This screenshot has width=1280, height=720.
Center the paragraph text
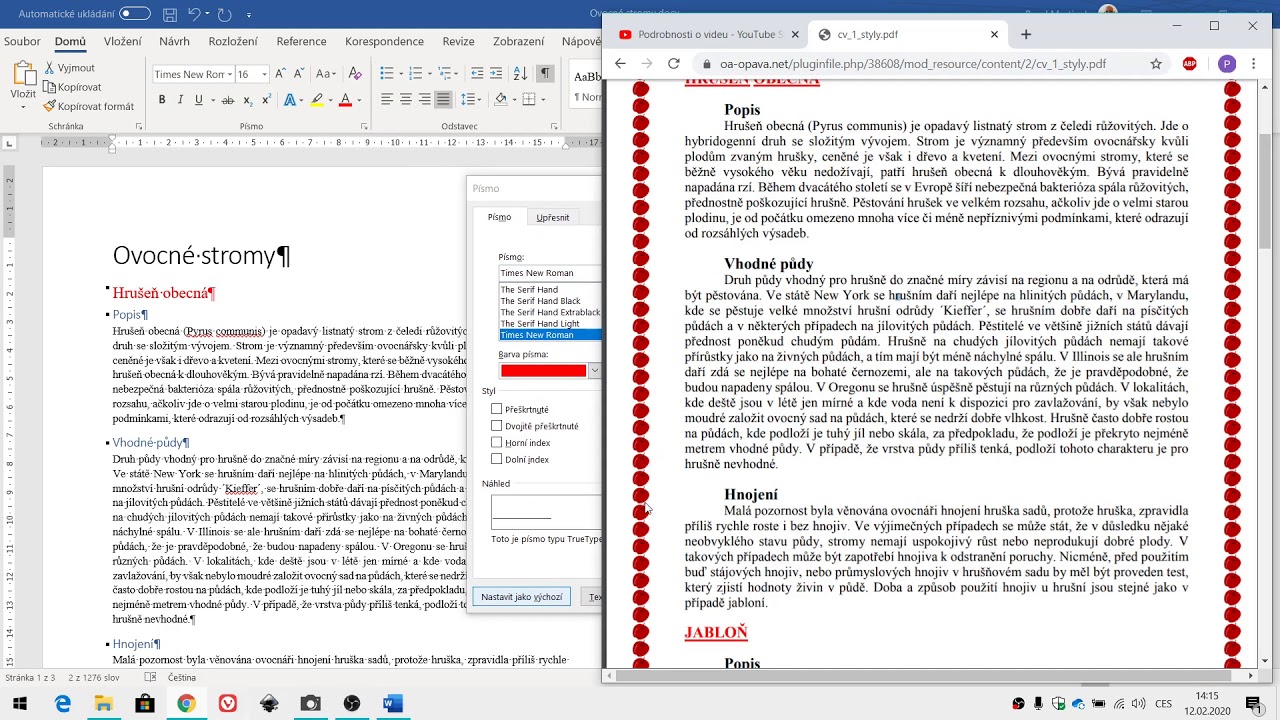pos(406,100)
